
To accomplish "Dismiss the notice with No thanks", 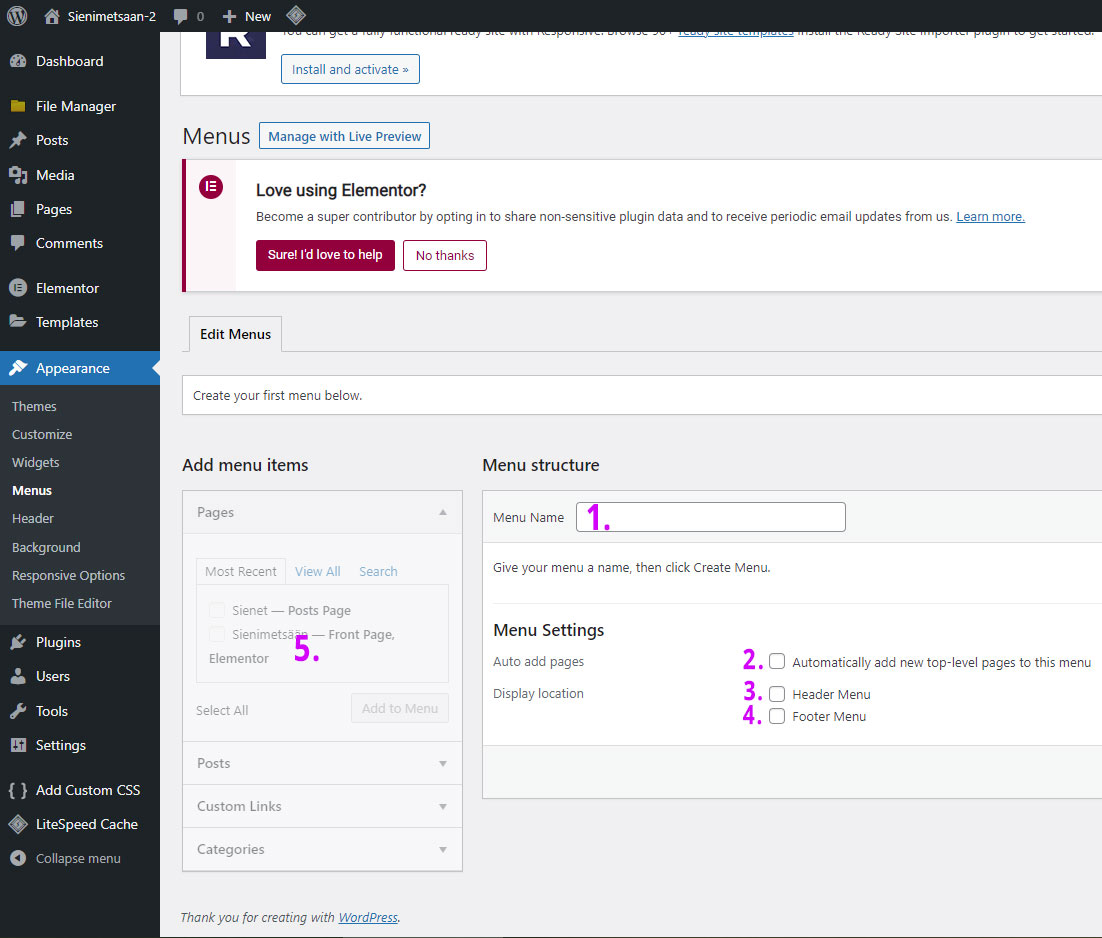I will [445, 256].
